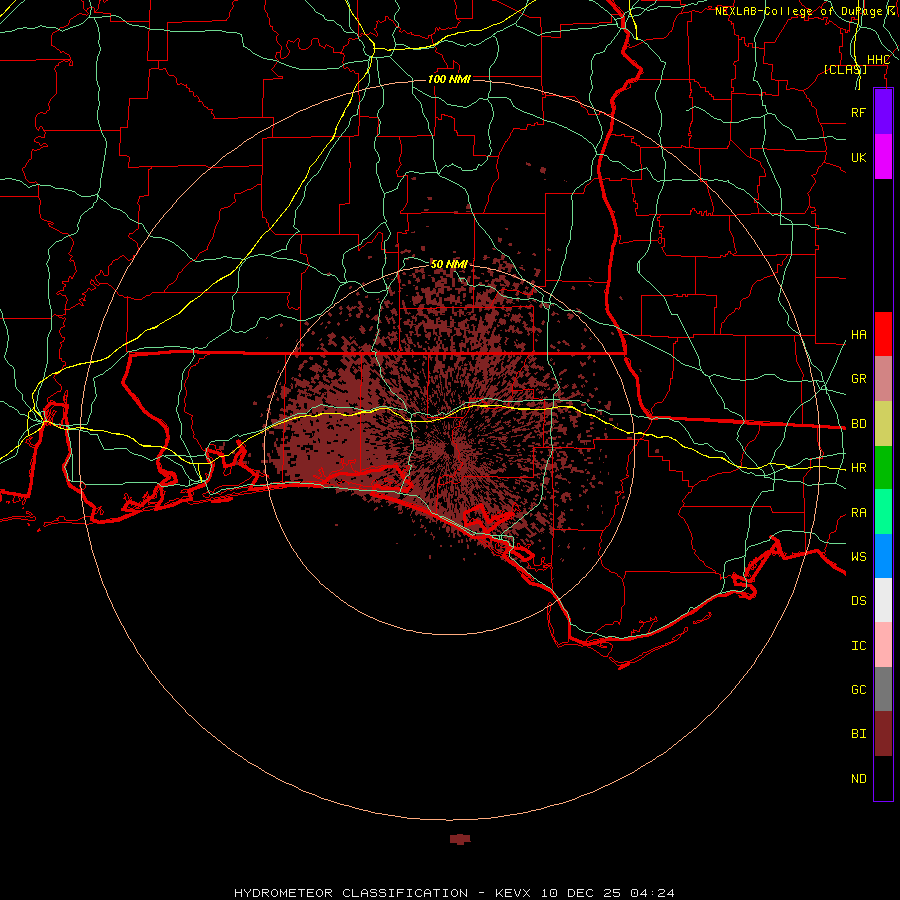Click the IC legend label
Viewport: 900px width, 900px height.
point(858,646)
